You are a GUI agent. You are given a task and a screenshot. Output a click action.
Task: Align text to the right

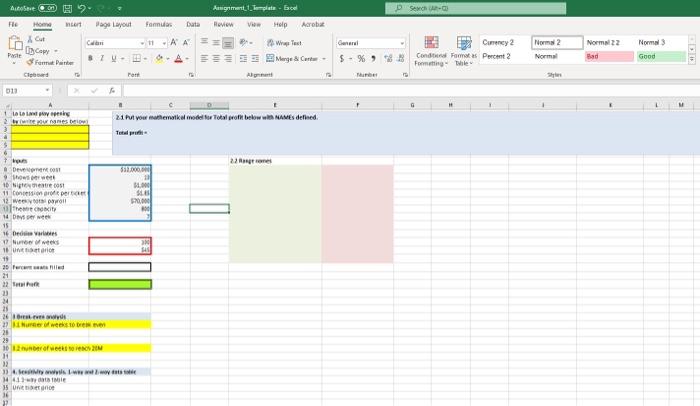pyautogui.click(x=228, y=59)
